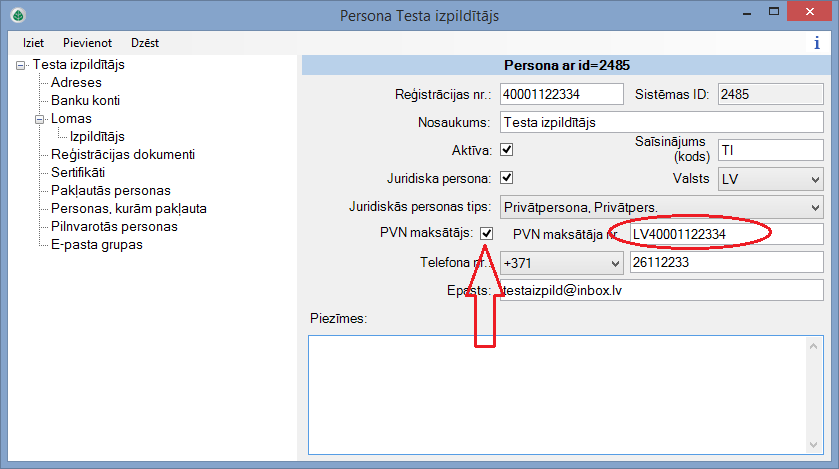This screenshot has height=469, width=839.
Task: Click the notes scrollbar down arrow
Action: (x=813, y=444)
